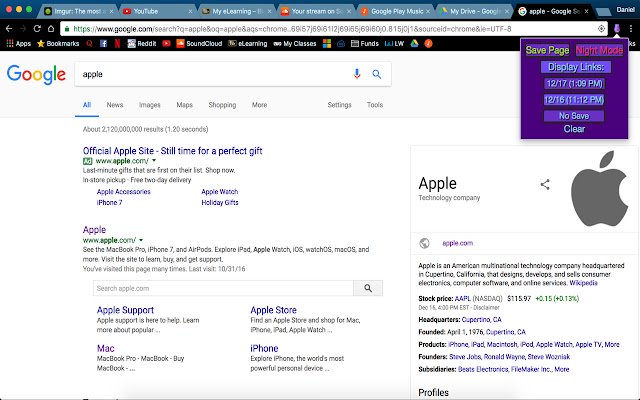Toggle Night Mode in extension popup
This screenshot has width=640, height=400.
599,50
